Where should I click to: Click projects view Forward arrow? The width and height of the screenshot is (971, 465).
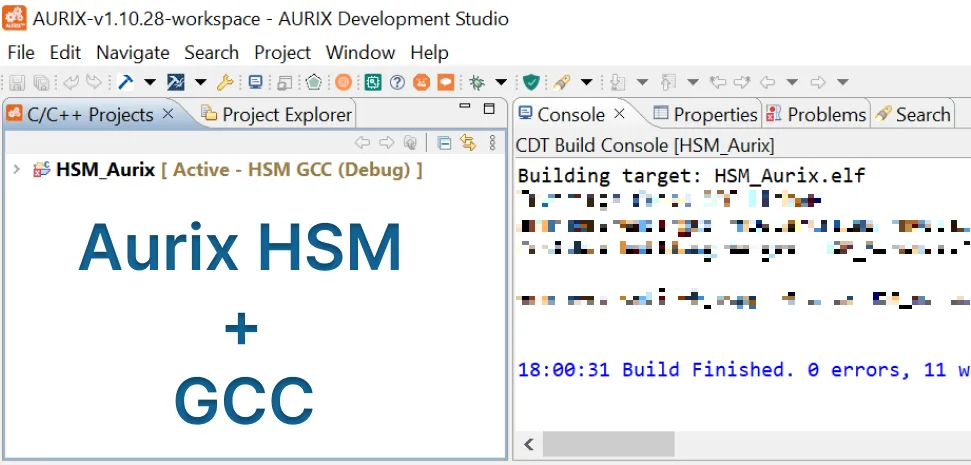pyautogui.click(x=386, y=144)
